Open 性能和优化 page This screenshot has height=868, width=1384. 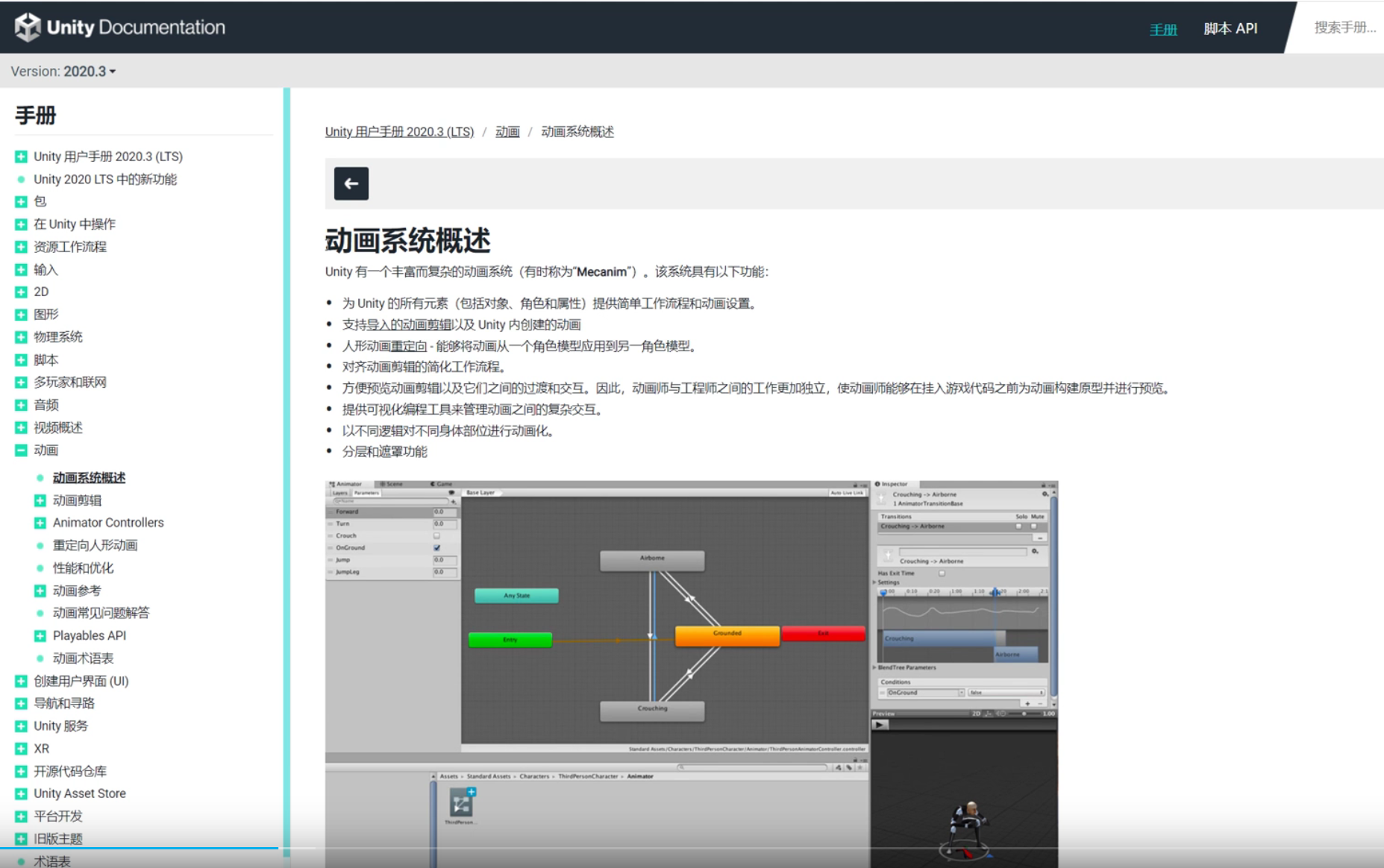pyautogui.click(x=83, y=568)
